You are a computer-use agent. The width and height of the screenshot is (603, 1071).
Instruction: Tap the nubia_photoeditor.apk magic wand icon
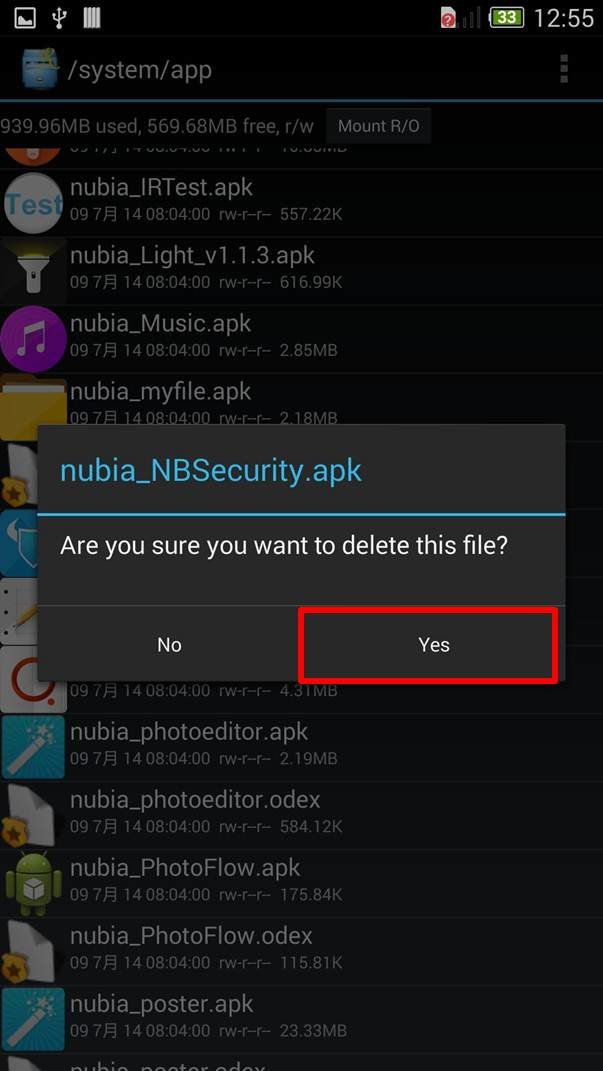point(33,747)
